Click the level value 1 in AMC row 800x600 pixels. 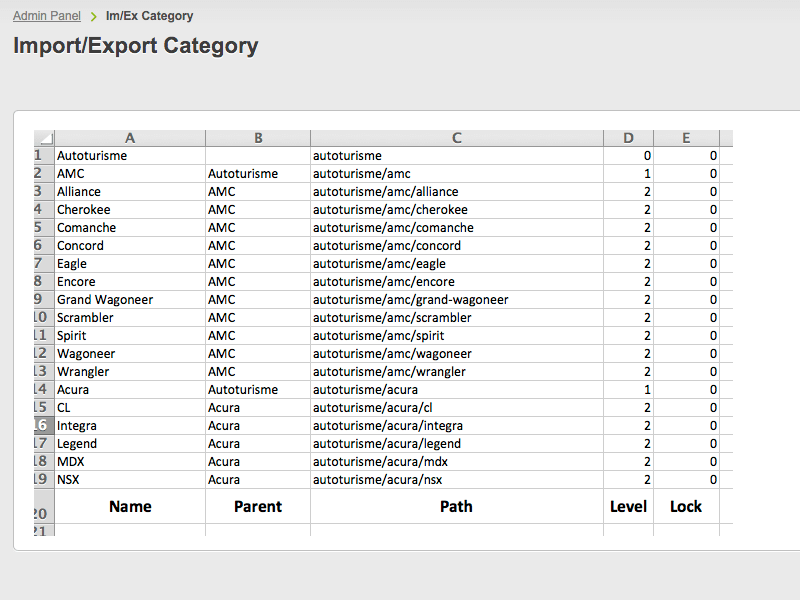click(x=629, y=173)
